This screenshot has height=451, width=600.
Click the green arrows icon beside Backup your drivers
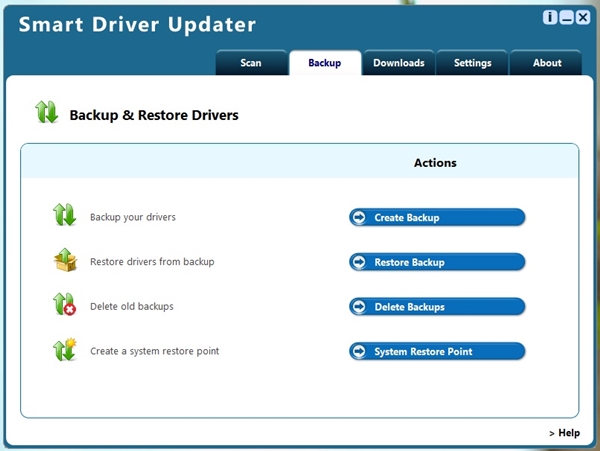(64, 215)
